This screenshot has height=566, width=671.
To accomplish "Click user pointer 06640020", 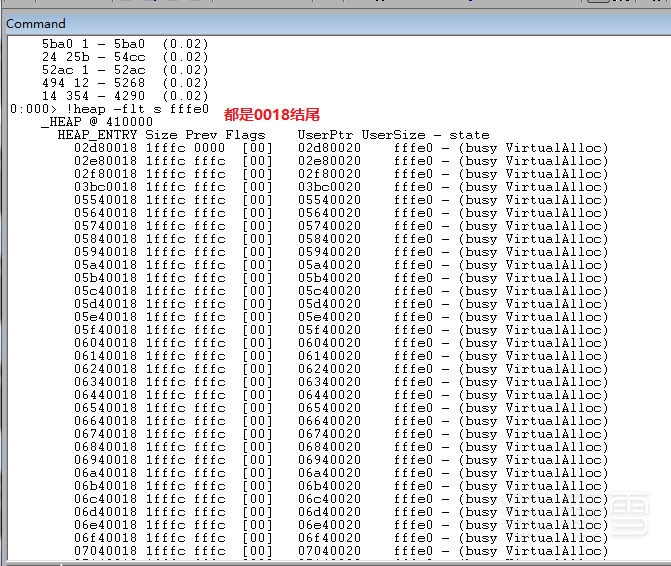I will click(x=330, y=421).
